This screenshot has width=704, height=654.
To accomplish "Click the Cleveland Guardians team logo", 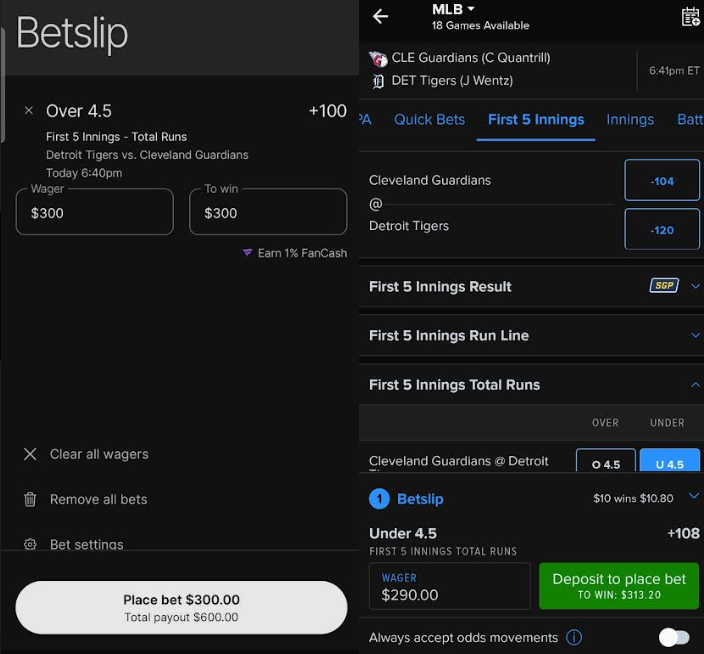I will tap(378, 58).
